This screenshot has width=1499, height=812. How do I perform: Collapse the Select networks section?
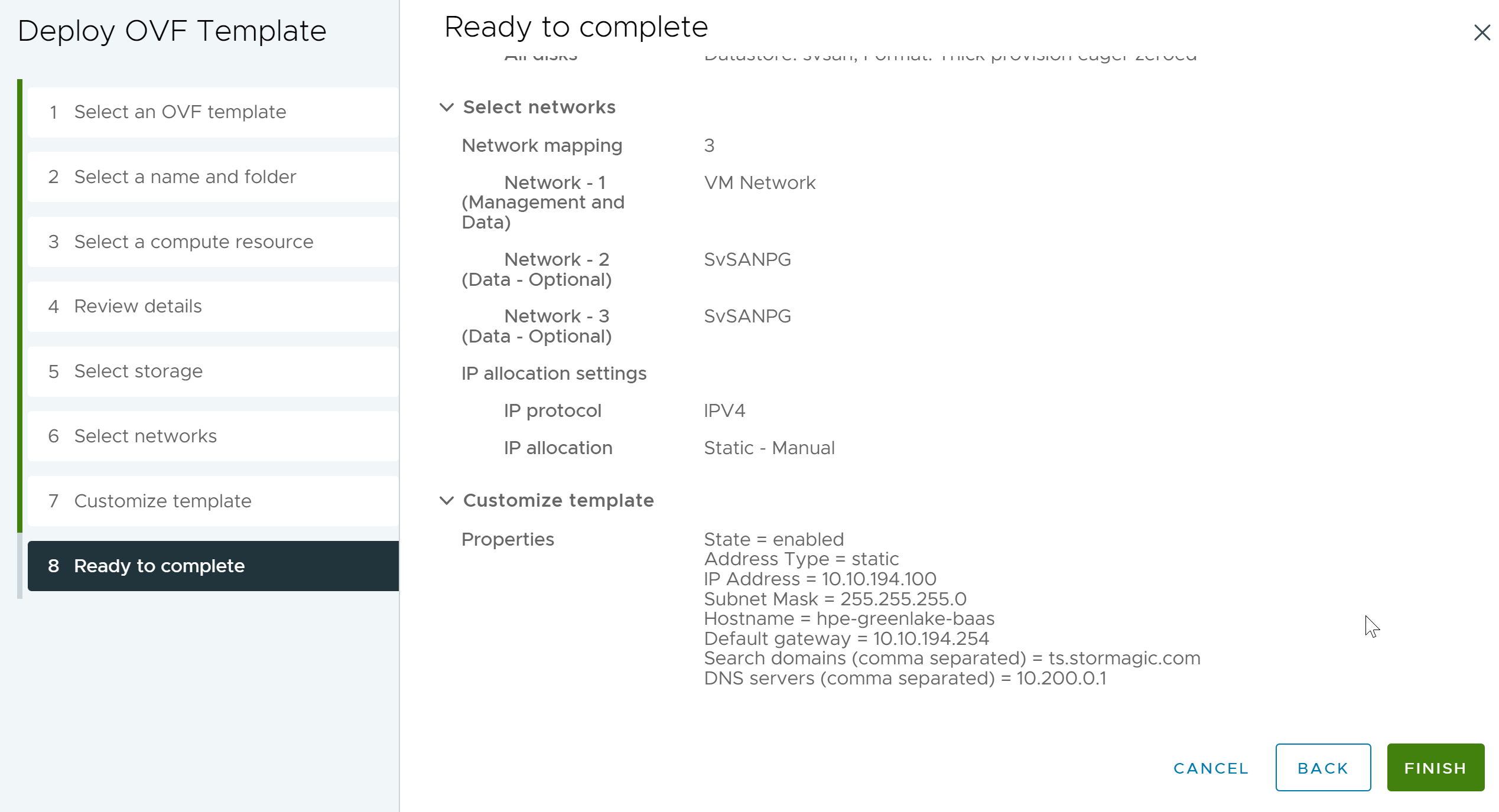[447, 107]
